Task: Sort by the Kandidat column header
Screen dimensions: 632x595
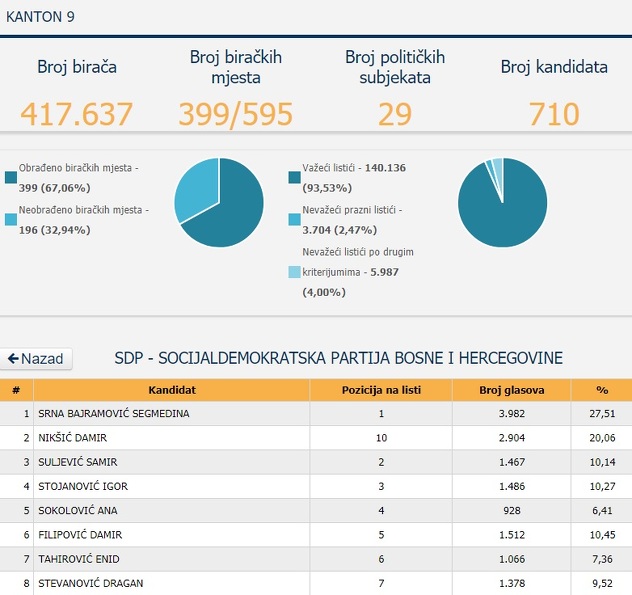Action: click(171, 389)
